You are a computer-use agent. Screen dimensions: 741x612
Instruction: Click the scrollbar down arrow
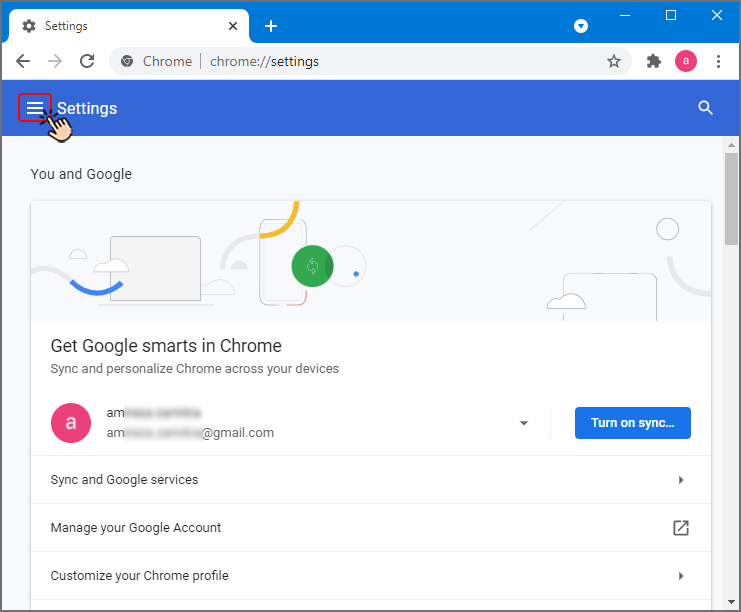click(731, 602)
